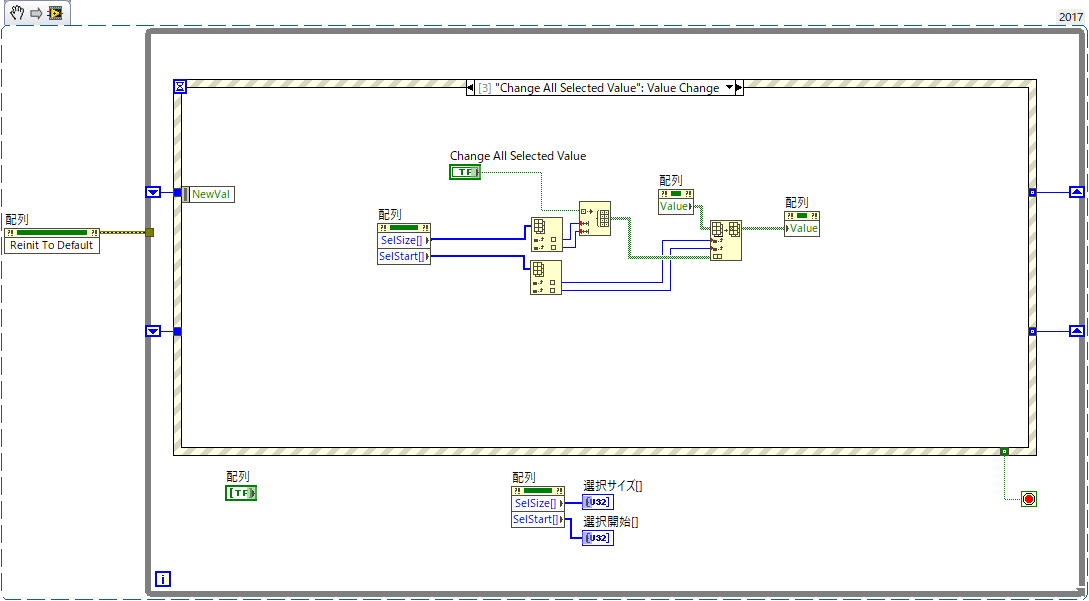This screenshot has width=1089, height=601.
Task: Click the SelStart[] property wired to 選択開始[]
Action: (538, 520)
